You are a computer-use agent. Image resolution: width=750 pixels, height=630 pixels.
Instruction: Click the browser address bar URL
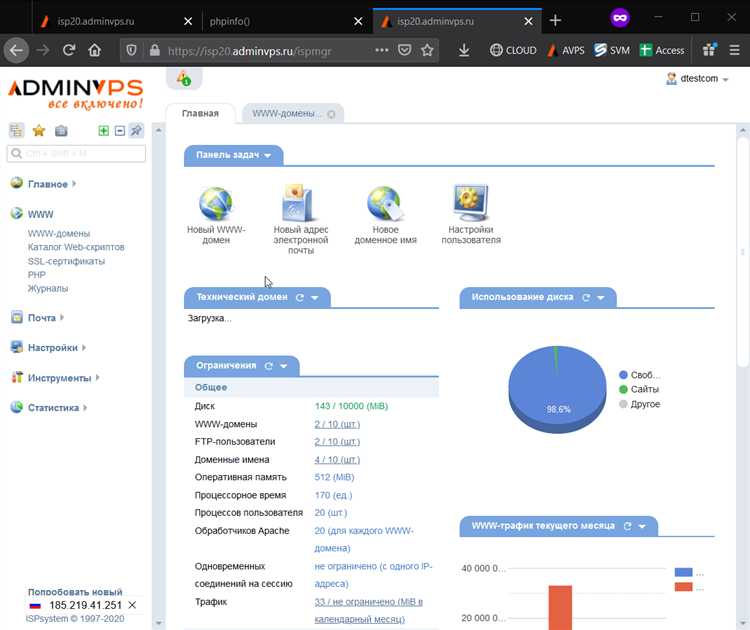[249, 50]
